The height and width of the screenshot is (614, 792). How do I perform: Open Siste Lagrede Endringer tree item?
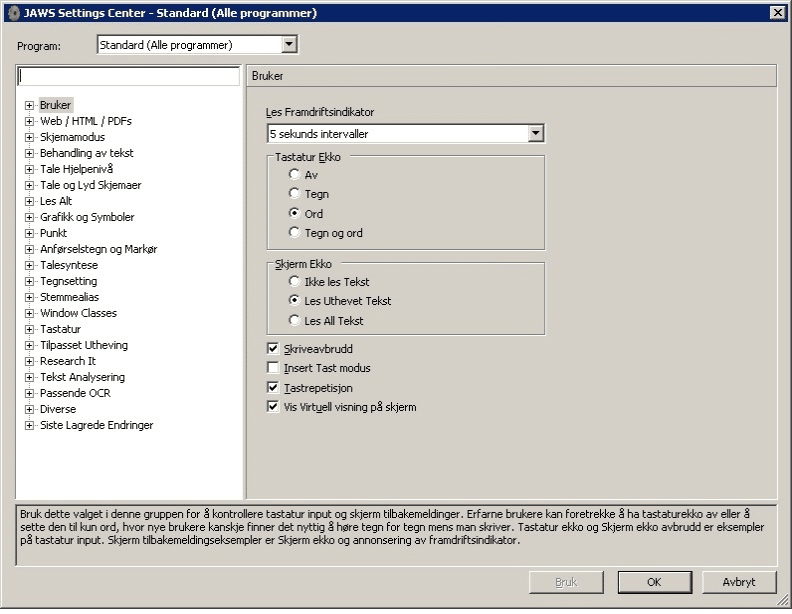96,425
